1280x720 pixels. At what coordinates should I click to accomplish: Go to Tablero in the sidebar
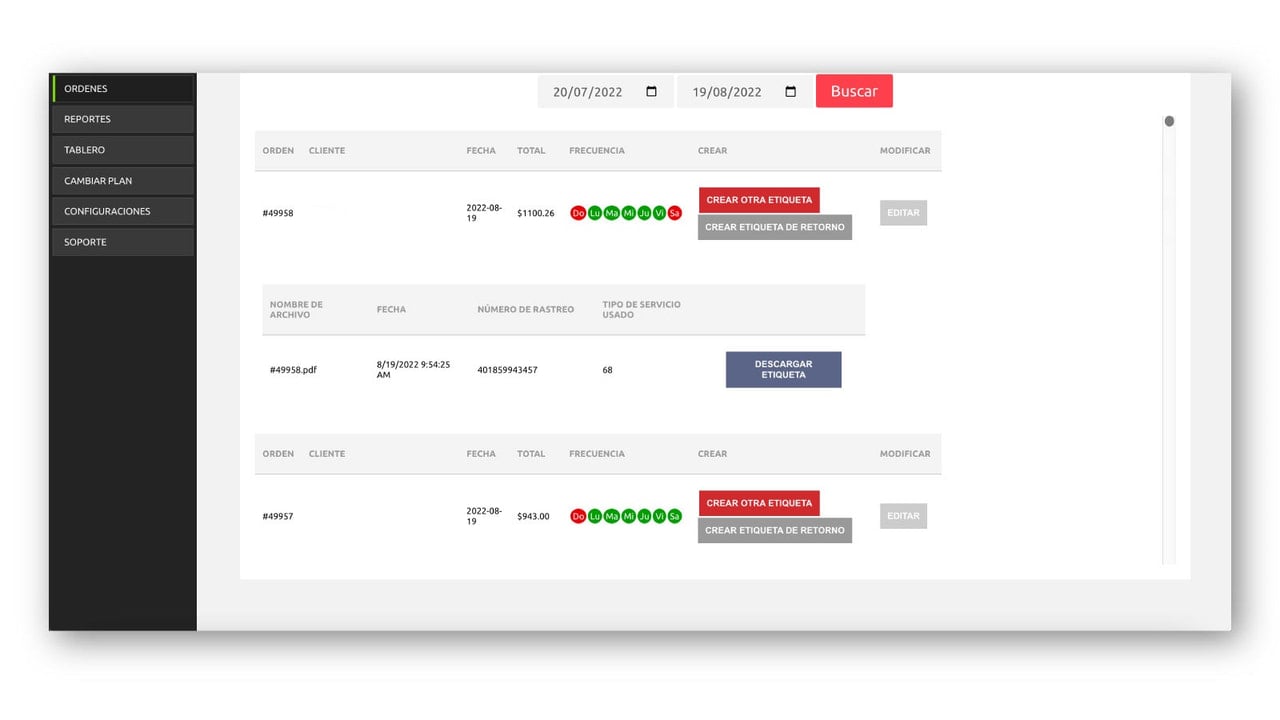[122, 150]
